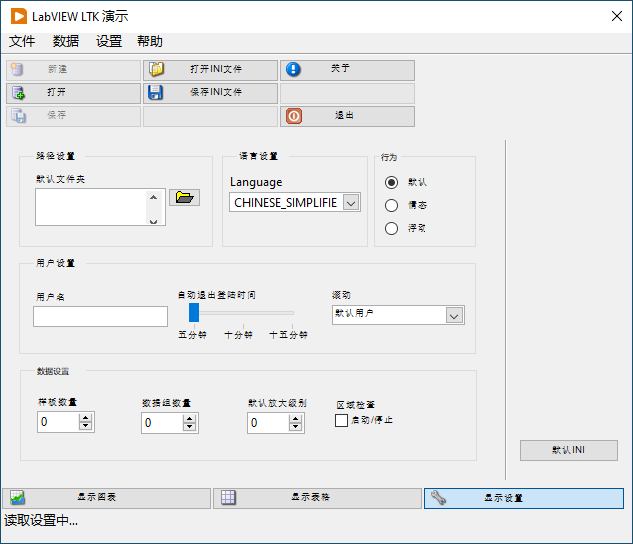This screenshot has width=633, height=544.
Task: Decrease the 数据组数量 value
Action: 189,427
